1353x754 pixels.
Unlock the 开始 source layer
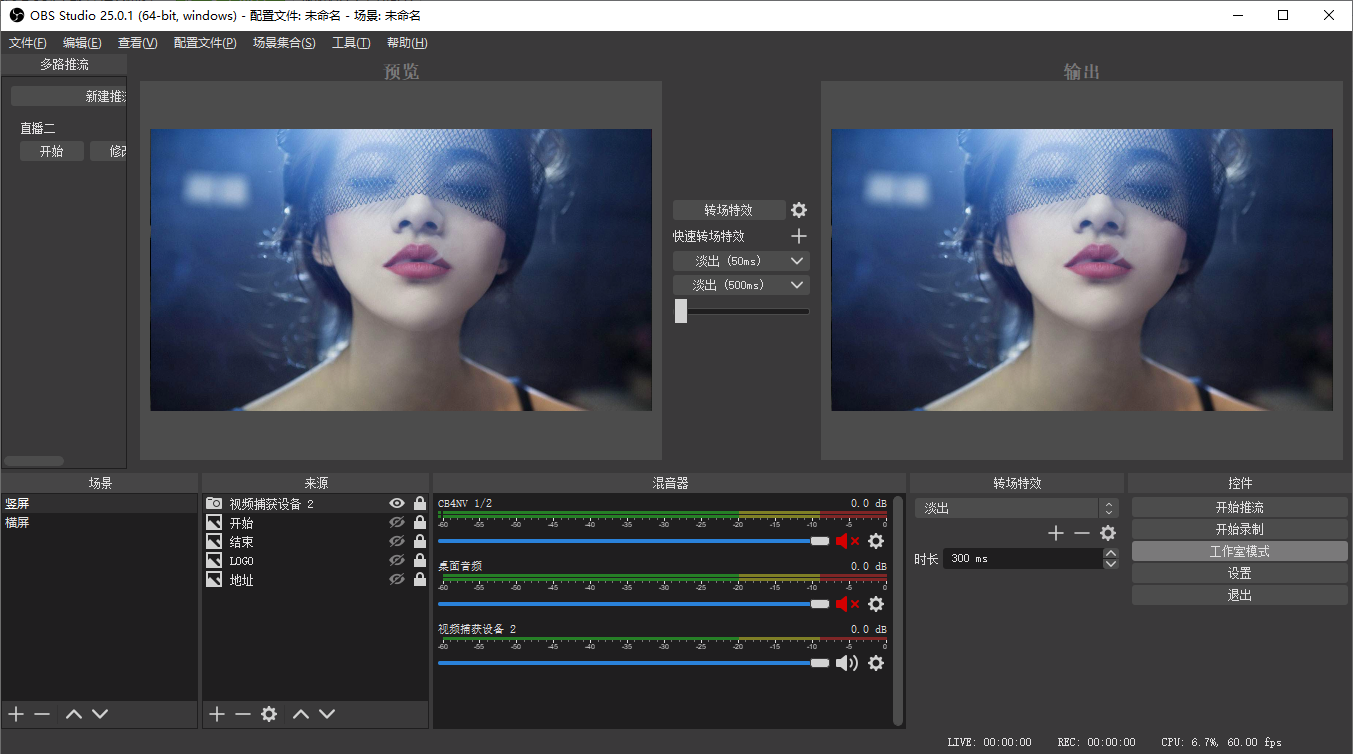(x=420, y=523)
